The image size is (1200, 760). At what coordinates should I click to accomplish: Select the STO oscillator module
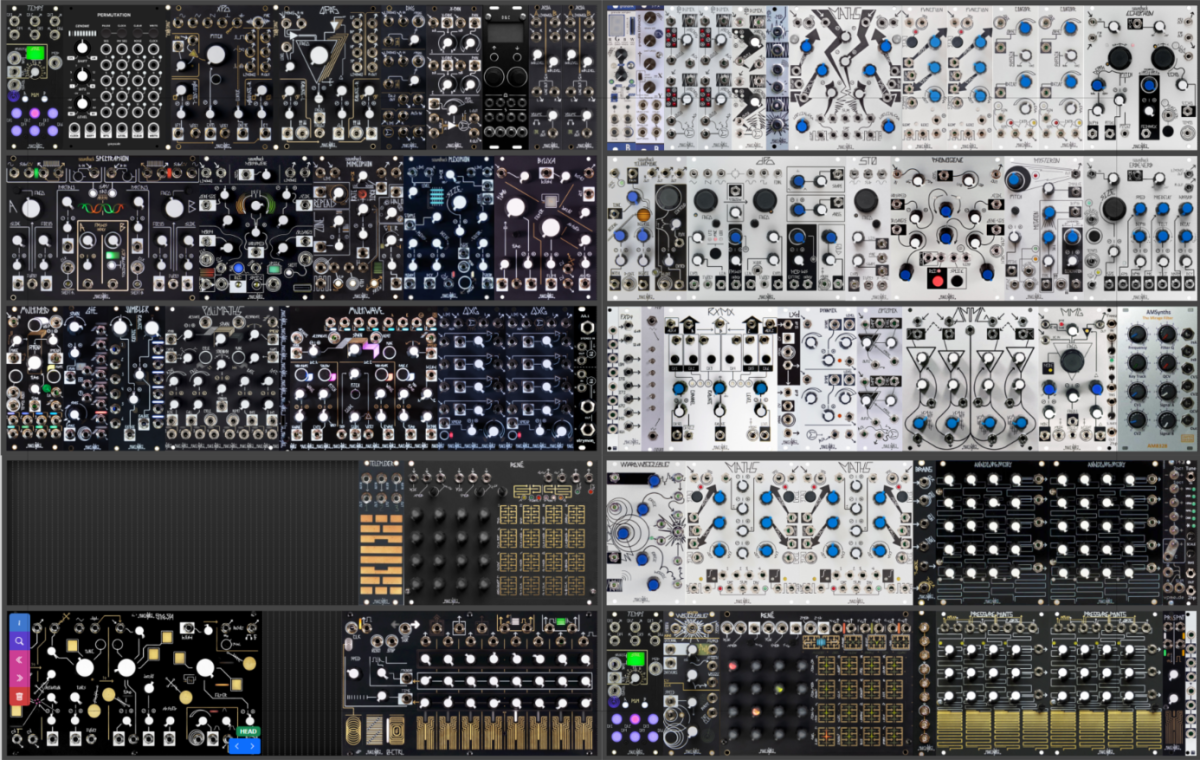pyautogui.click(x=869, y=228)
